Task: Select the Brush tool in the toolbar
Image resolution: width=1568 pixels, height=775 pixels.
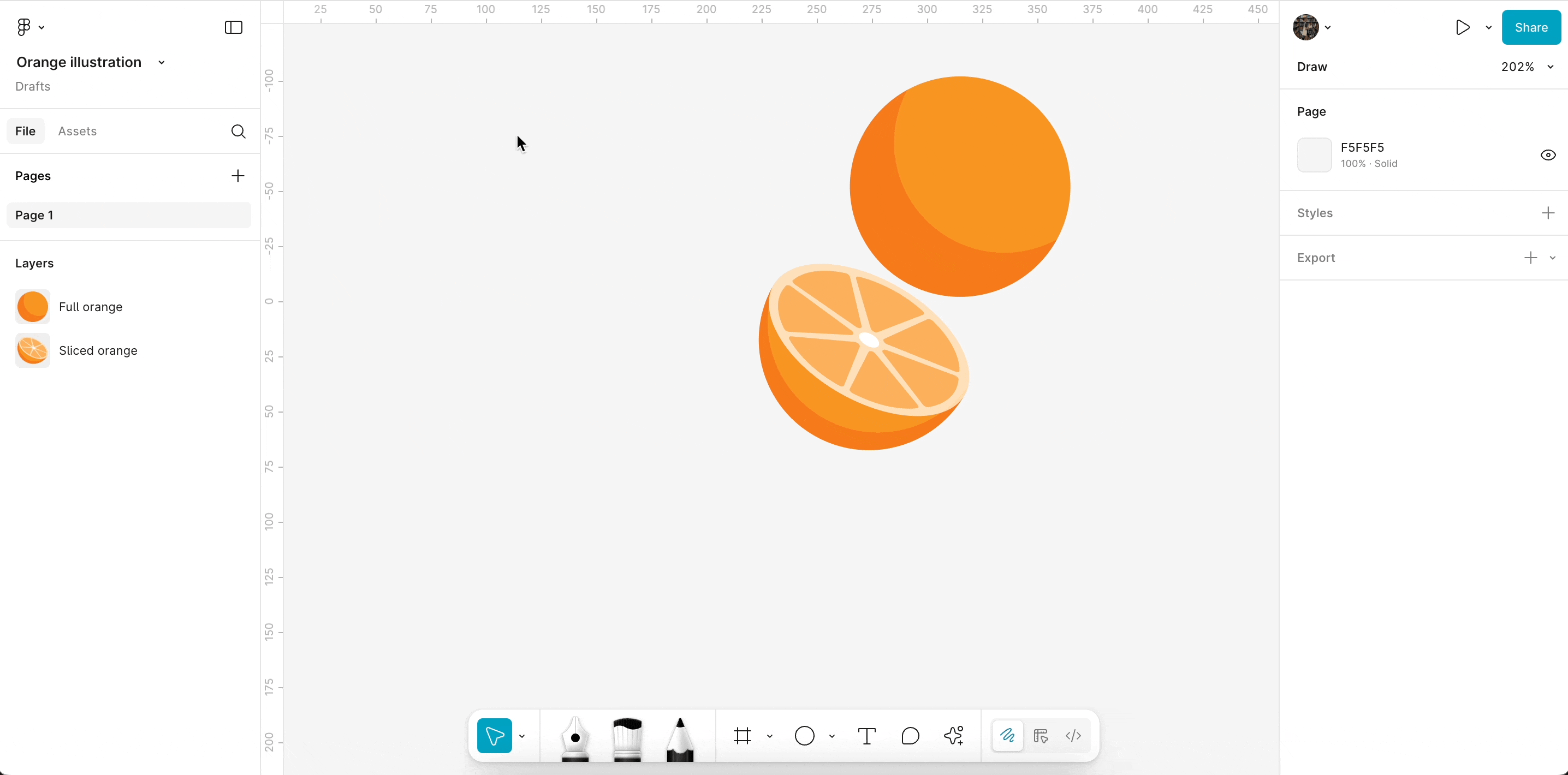Action: (x=627, y=737)
